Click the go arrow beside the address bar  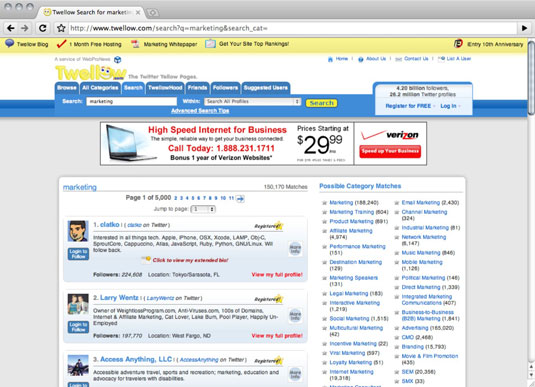click(524, 28)
